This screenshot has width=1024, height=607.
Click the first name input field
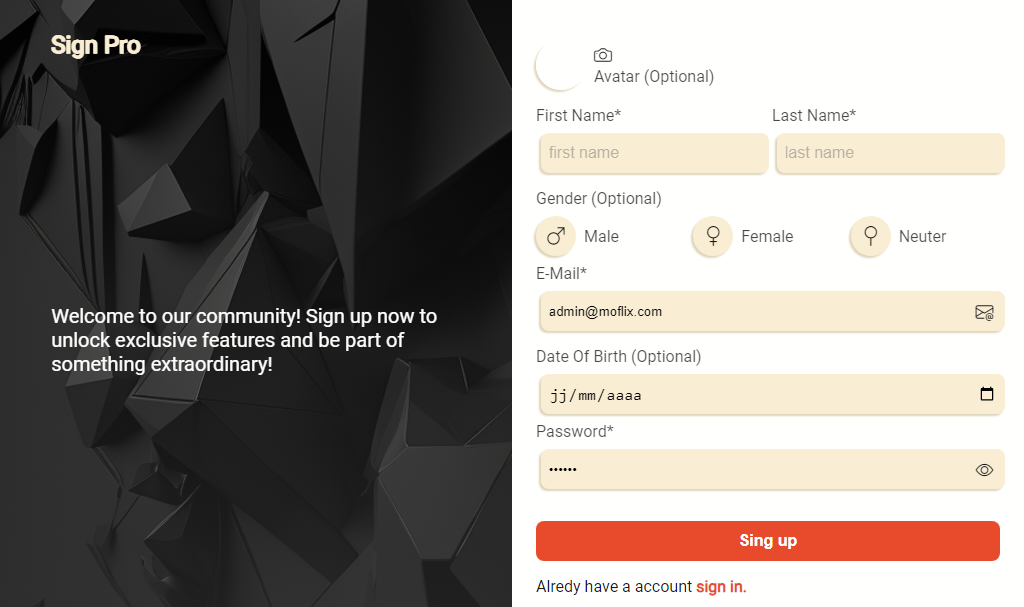(652, 153)
